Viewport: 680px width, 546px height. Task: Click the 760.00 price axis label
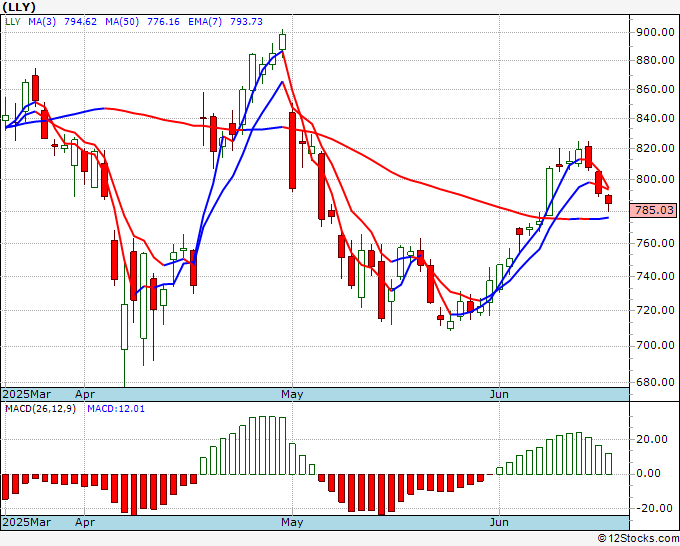coord(655,243)
